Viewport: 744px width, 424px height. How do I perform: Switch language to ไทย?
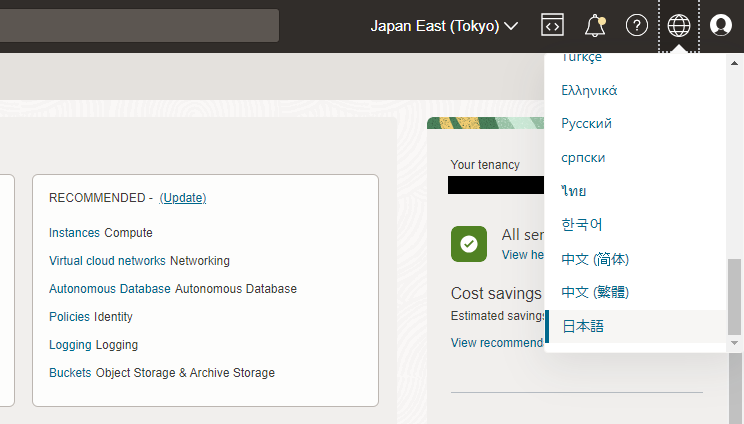[x=574, y=191]
